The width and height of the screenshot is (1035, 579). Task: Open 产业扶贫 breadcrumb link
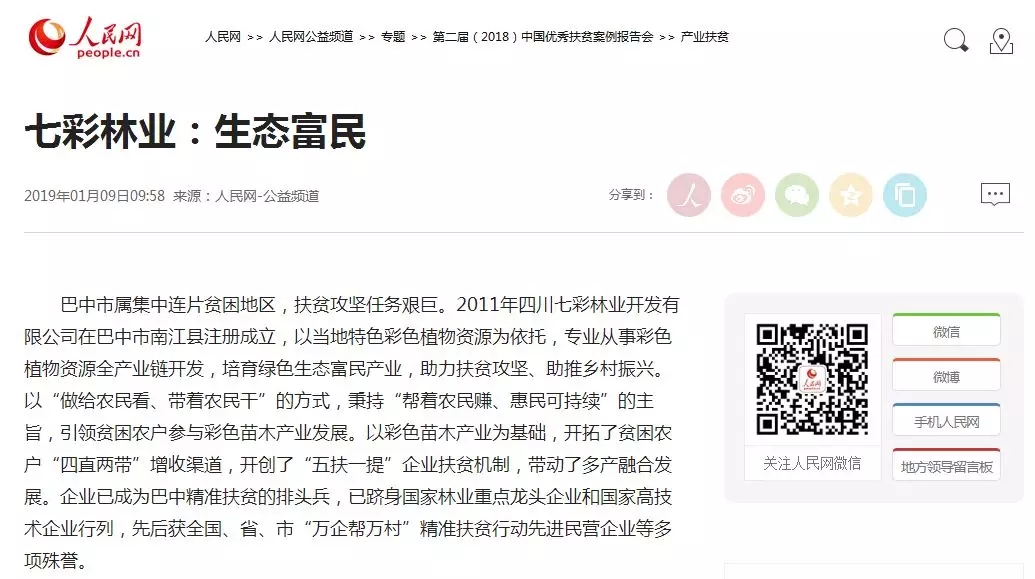[x=704, y=37]
